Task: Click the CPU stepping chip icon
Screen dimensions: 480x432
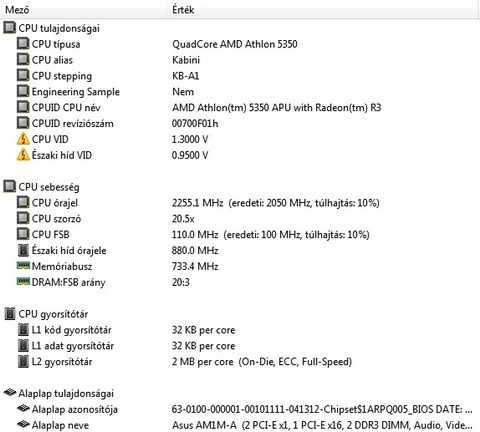Action: 23,75
